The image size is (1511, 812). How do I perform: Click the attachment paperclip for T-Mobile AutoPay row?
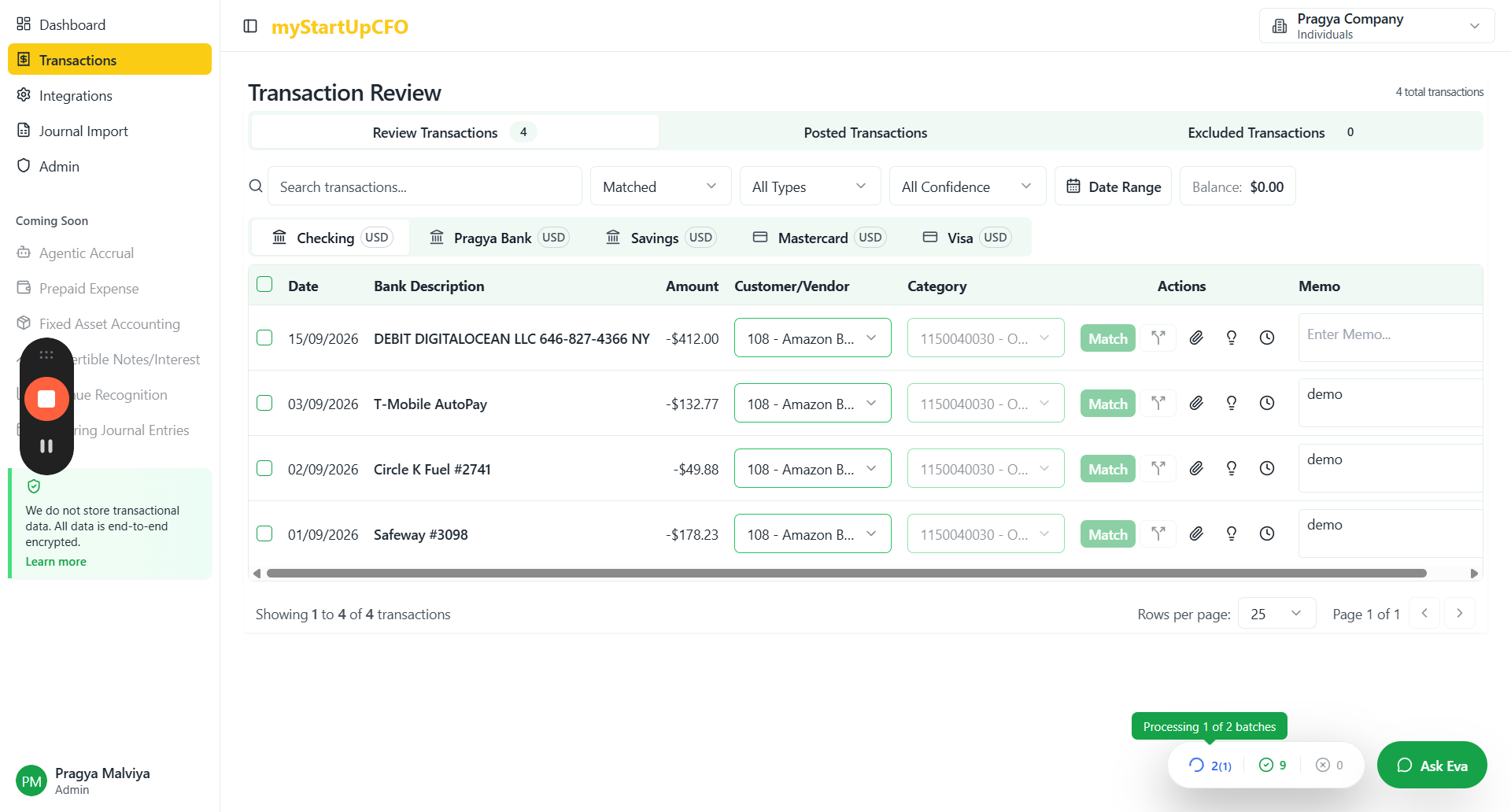(1196, 403)
